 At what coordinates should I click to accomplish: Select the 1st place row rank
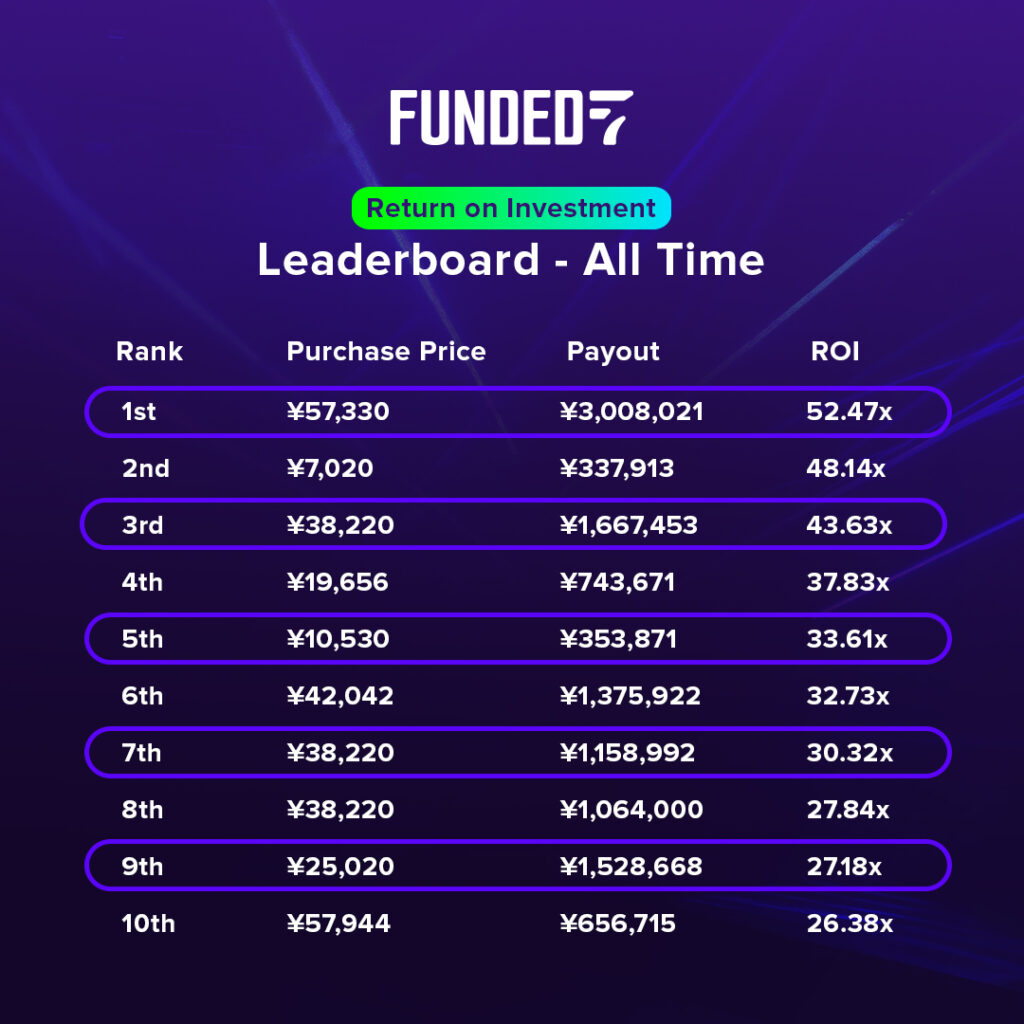tap(139, 411)
